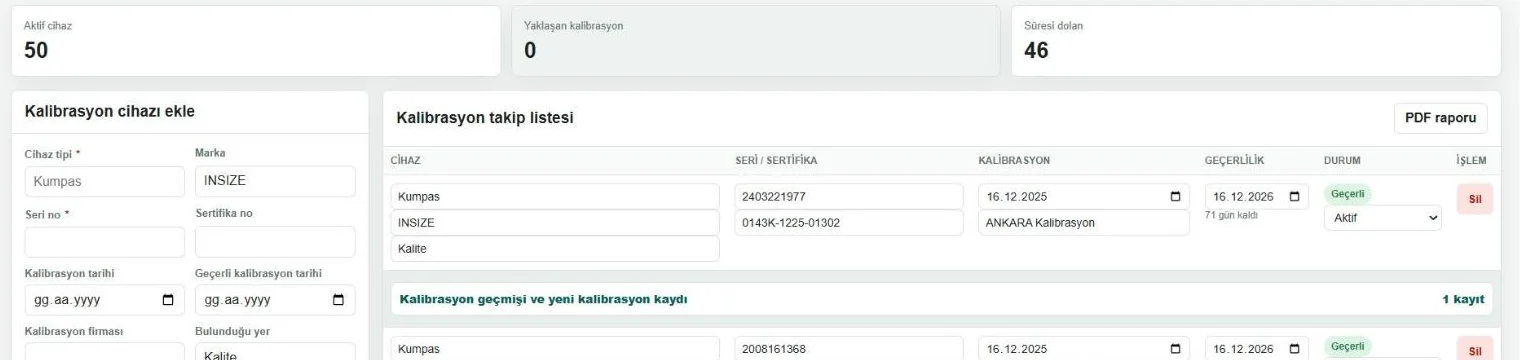Click the PDF raporu button
This screenshot has height=360, width=1520.
pyautogui.click(x=1440, y=118)
